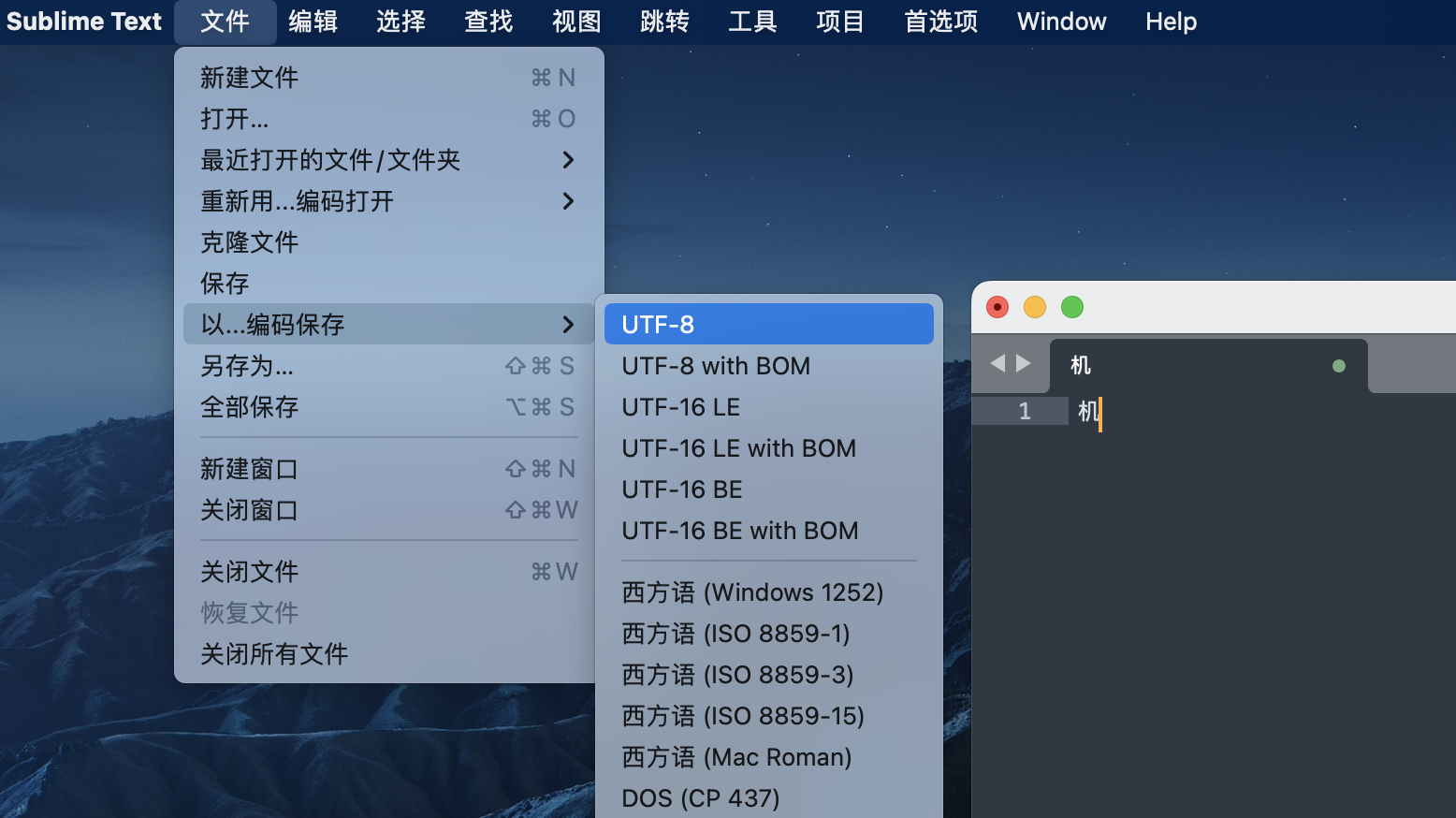Click the tab forward navigation arrow
Image resolution: width=1456 pixels, height=818 pixels.
pos(1024,363)
